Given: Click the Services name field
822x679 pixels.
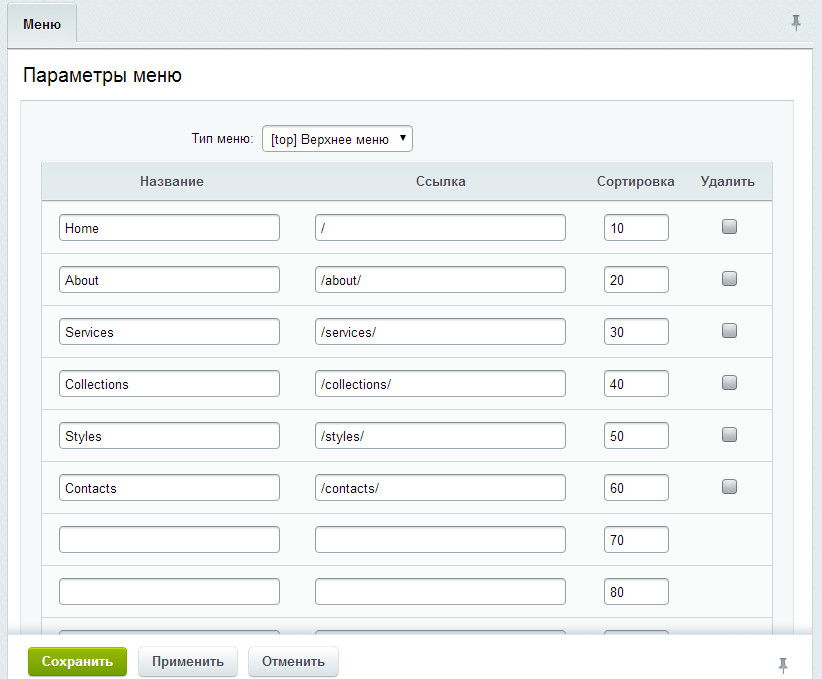Looking at the screenshot, I should [x=169, y=331].
